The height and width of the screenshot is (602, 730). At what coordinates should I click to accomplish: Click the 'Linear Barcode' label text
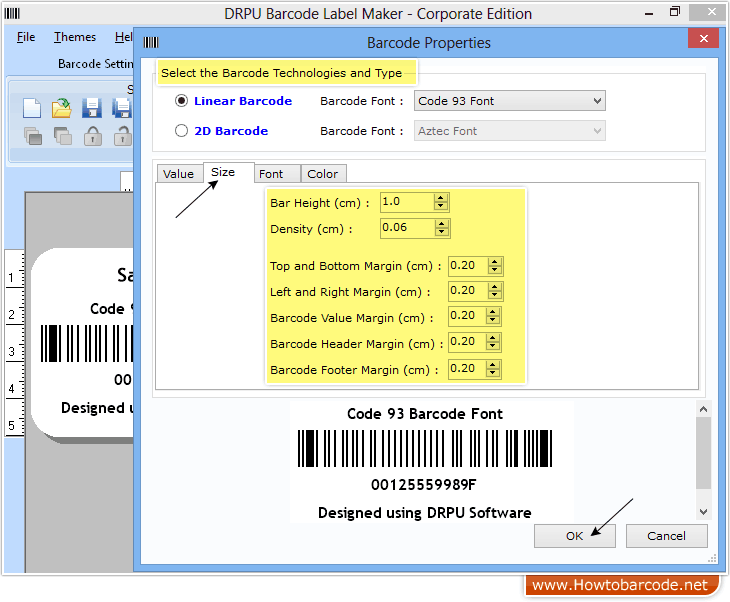click(243, 101)
